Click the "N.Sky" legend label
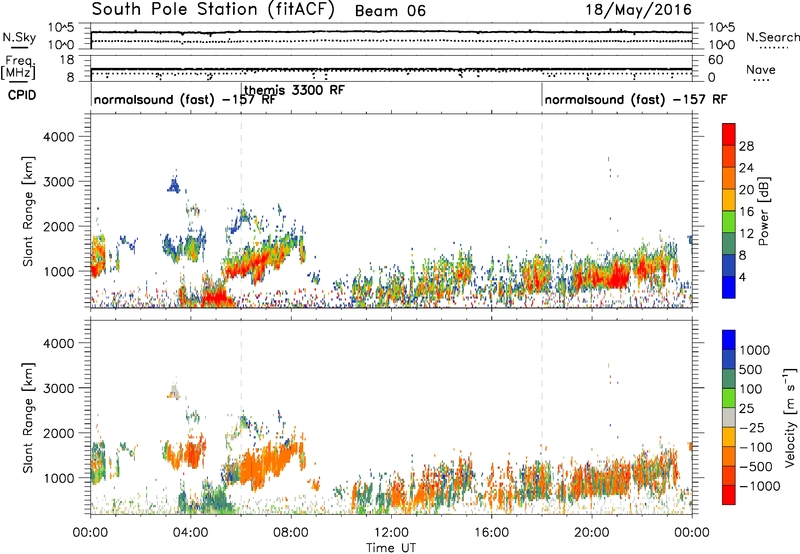This screenshot has width=800, height=554. pos(19,37)
